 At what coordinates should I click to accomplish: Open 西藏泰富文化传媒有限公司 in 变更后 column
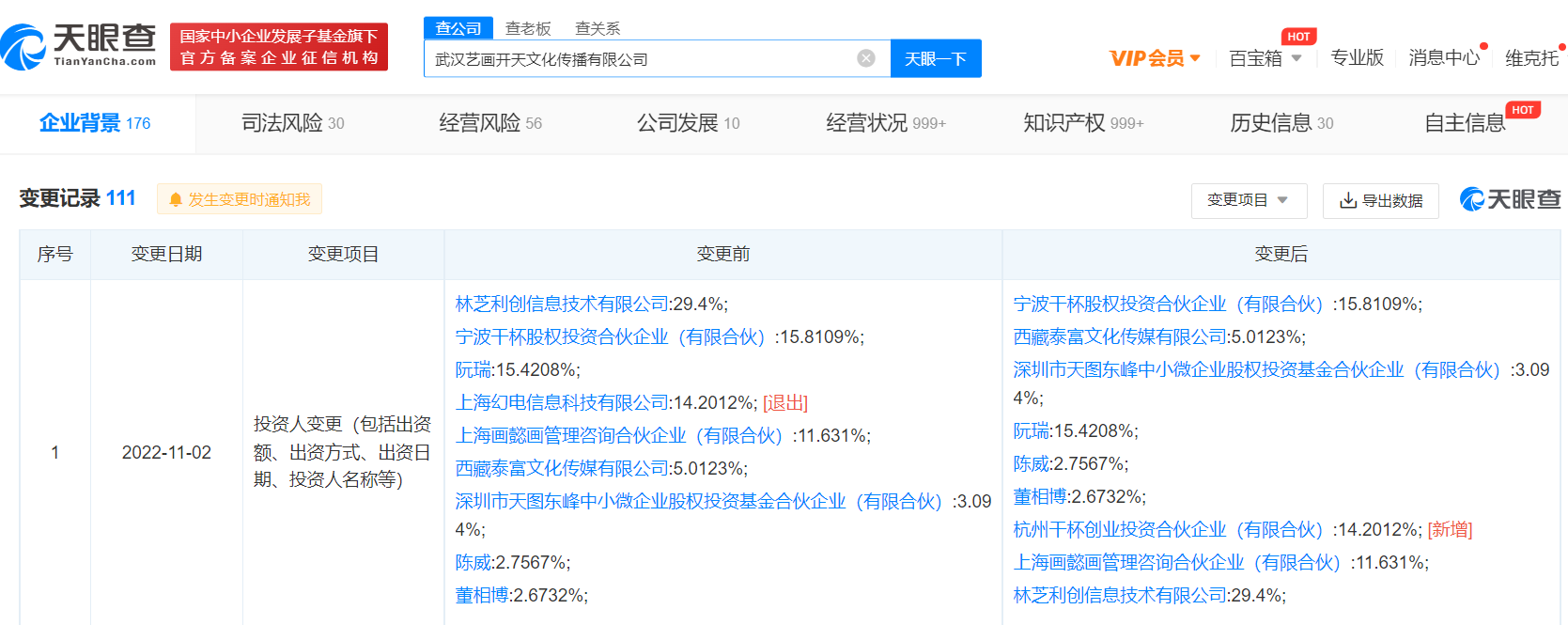1120,336
